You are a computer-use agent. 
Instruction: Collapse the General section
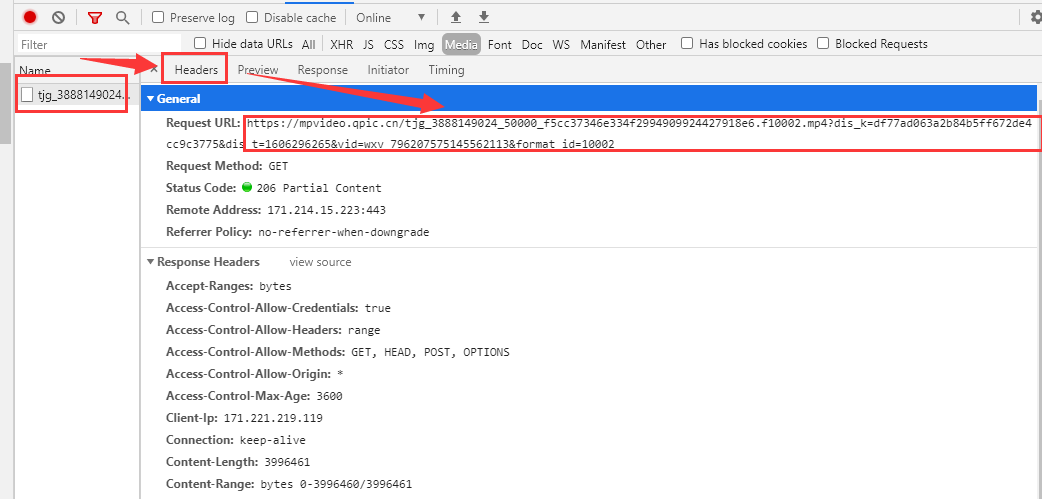click(151, 99)
